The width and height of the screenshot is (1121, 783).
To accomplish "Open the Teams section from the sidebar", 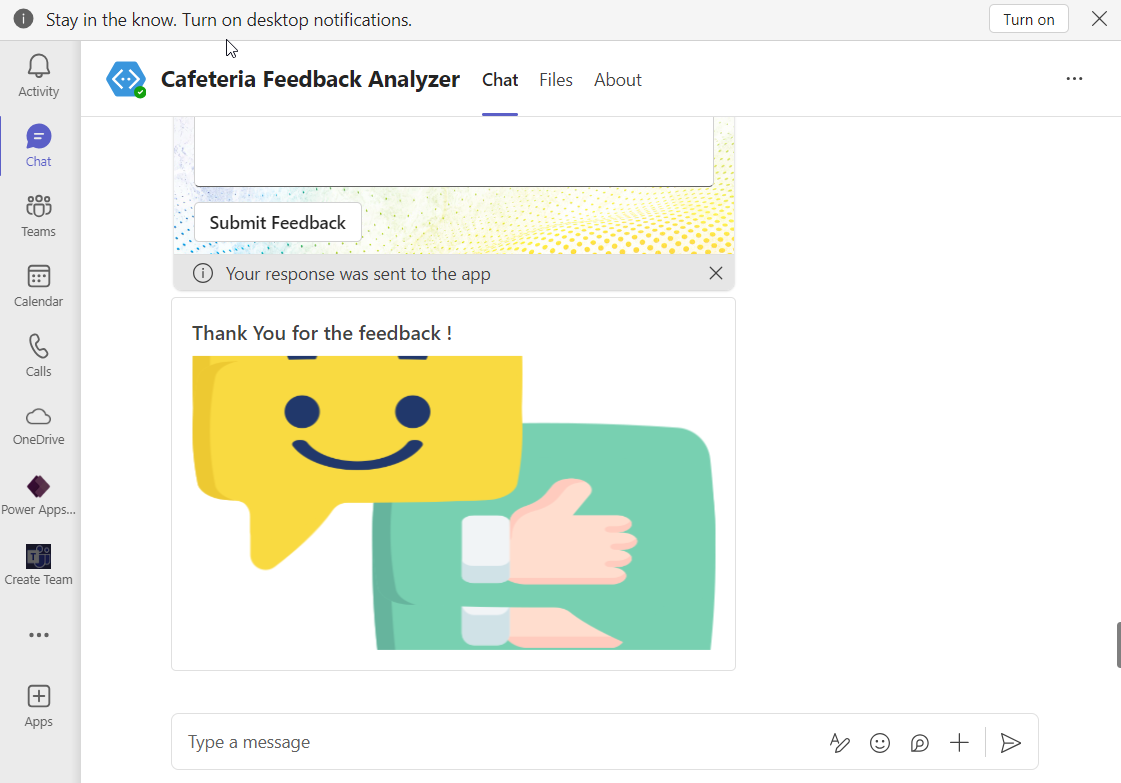I will [37, 214].
